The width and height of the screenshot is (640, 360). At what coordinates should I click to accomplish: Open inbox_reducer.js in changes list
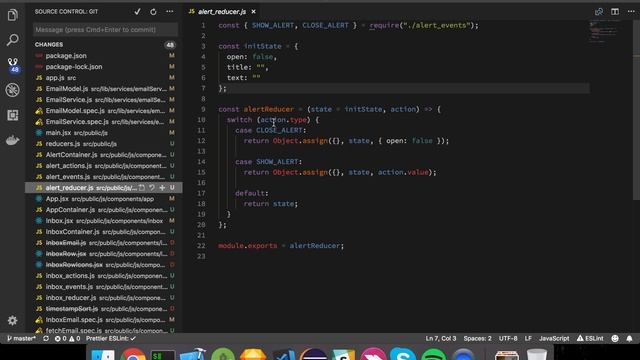pos(104,298)
